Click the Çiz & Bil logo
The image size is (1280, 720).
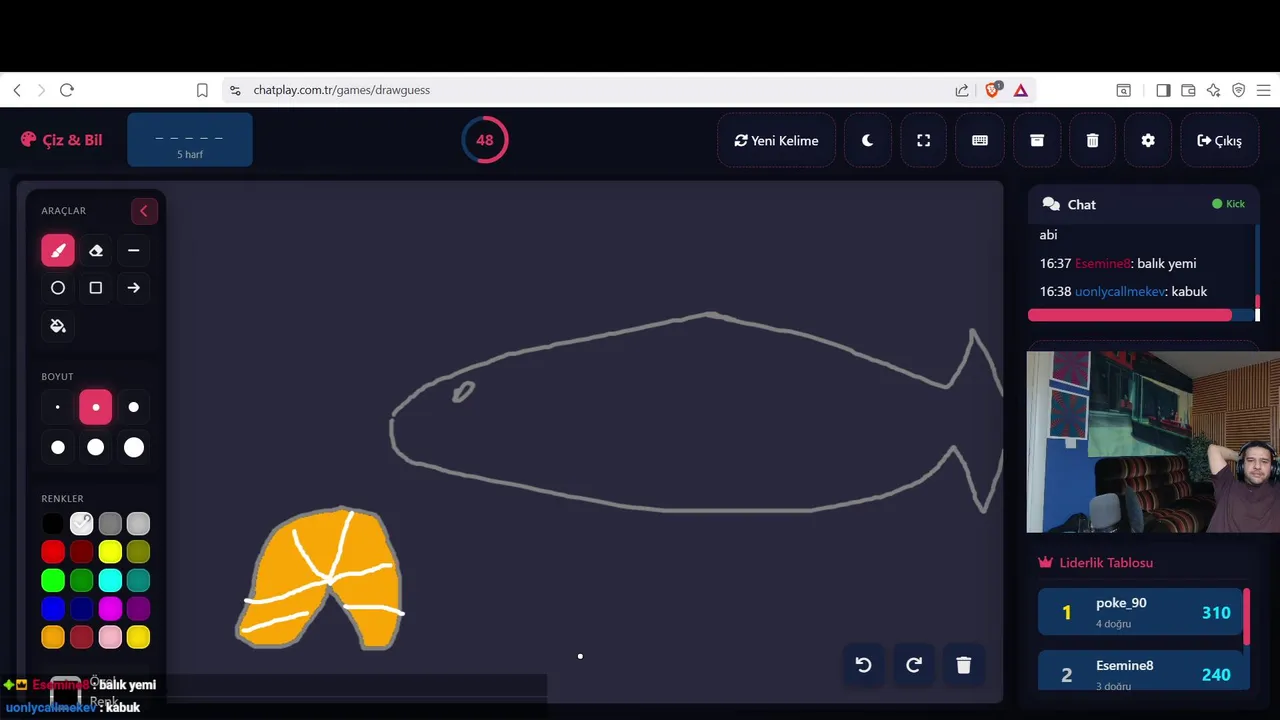tap(61, 140)
